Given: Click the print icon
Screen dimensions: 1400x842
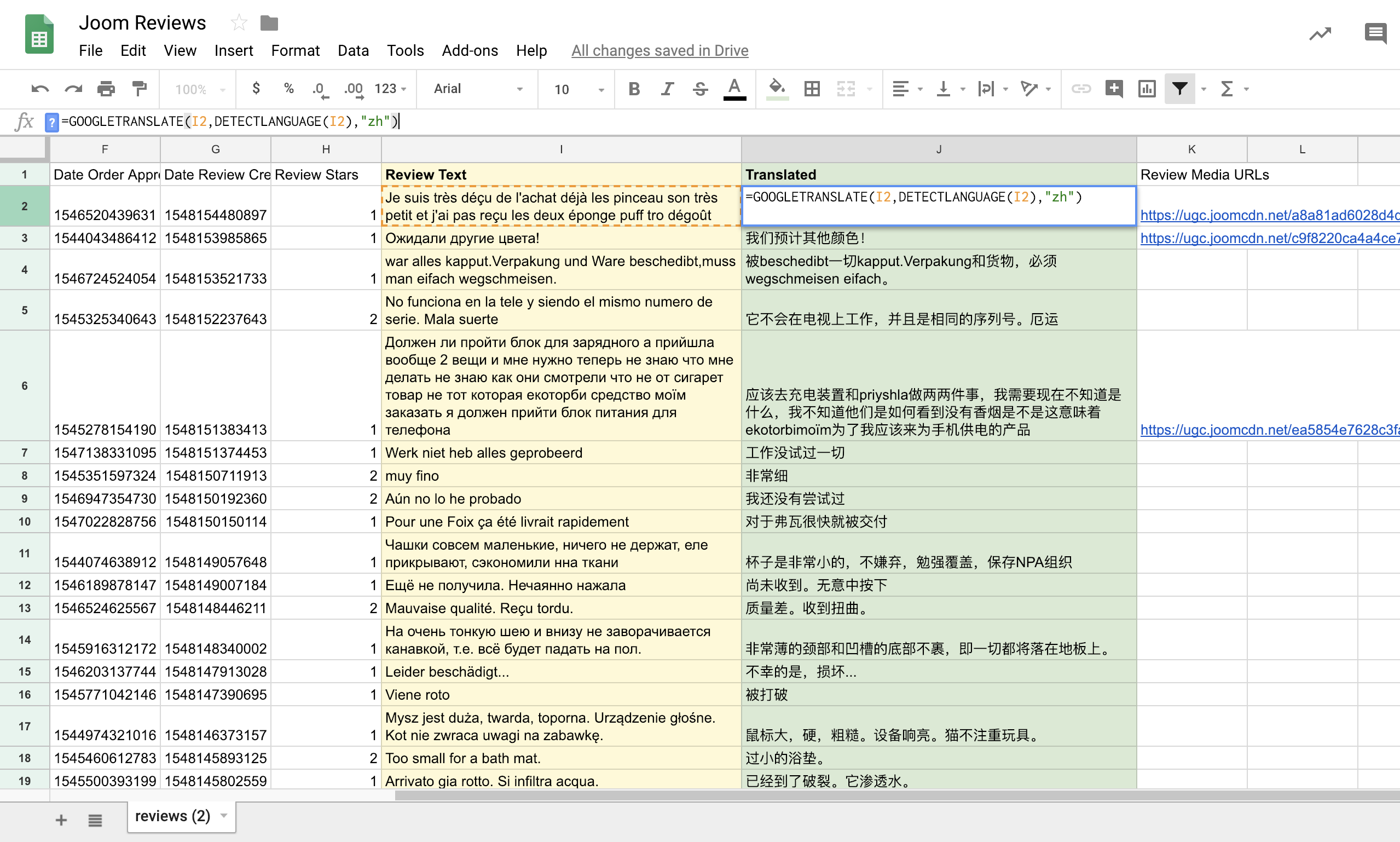Looking at the screenshot, I should pyautogui.click(x=106, y=89).
